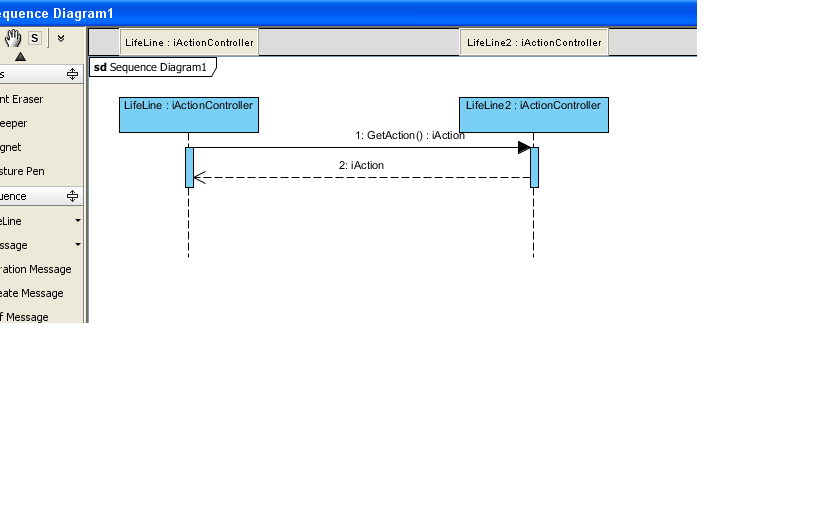Open the LifeLine tool dropdown arrow

click(78, 221)
